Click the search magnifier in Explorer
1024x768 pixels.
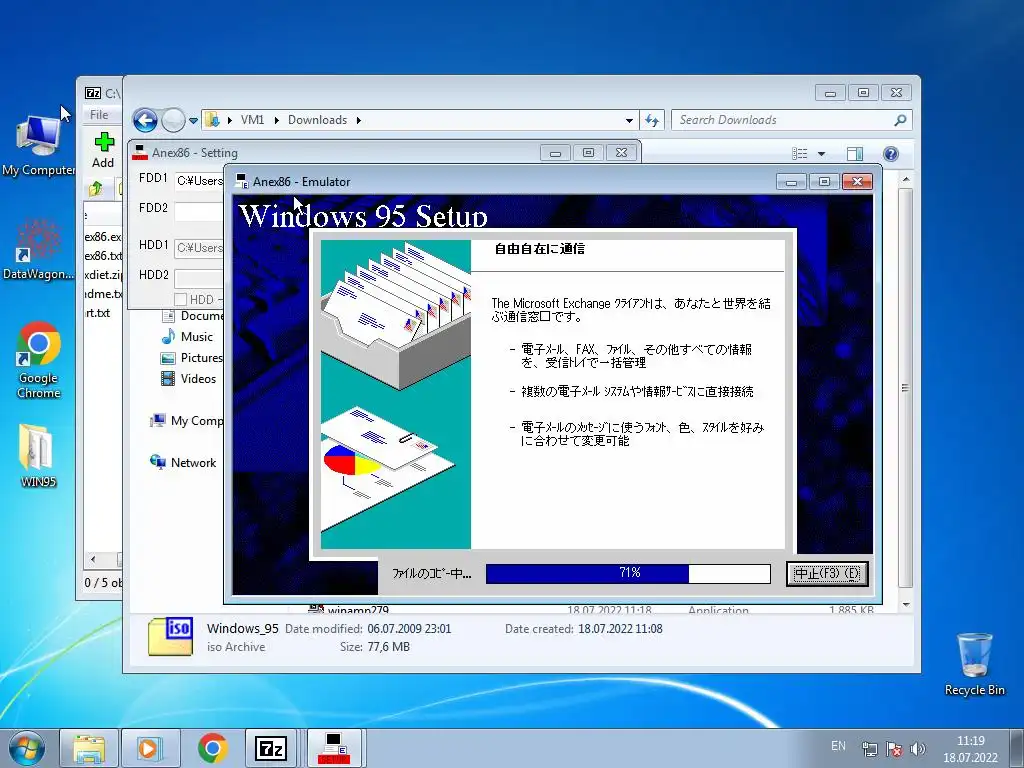click(900, 120)
